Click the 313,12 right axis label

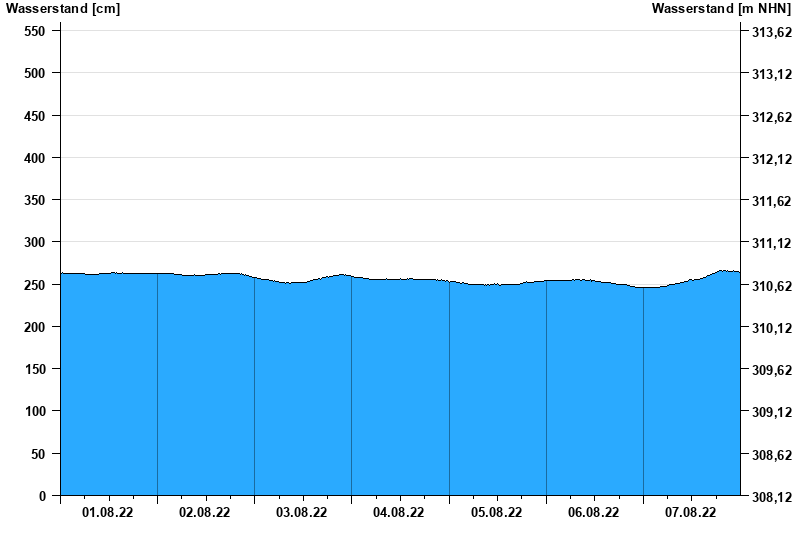pos(772,74)
